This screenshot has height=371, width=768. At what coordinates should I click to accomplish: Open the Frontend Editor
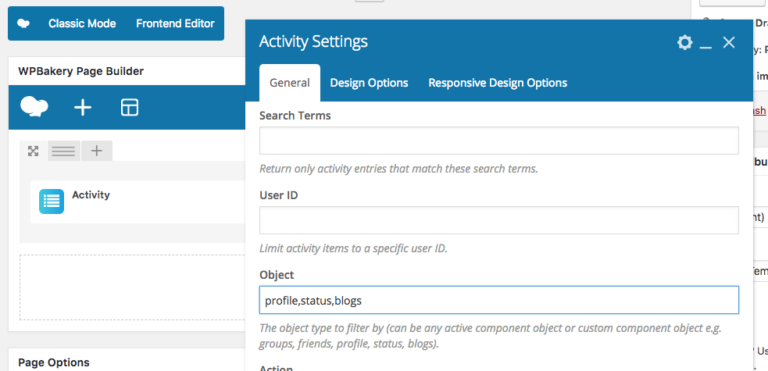(175, 24)
